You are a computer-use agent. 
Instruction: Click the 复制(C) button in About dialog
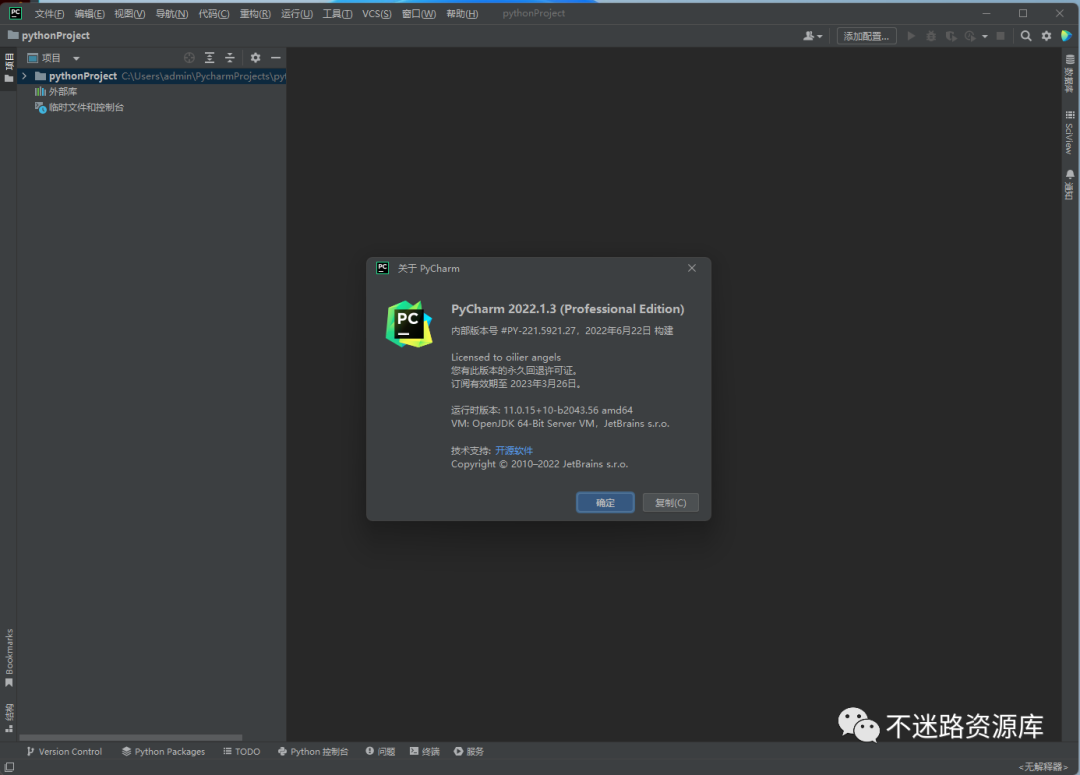670,502
